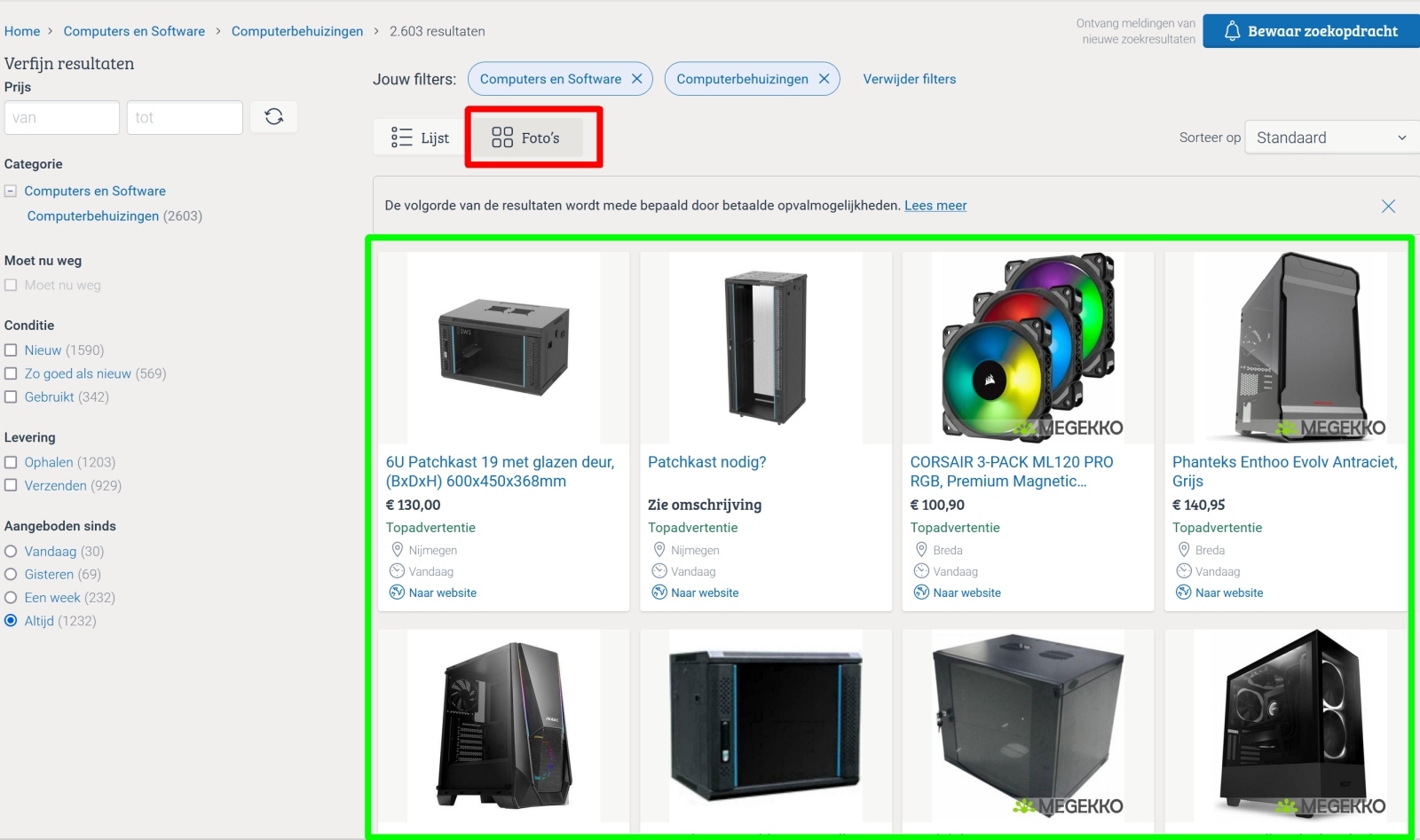Enable the Ophalen delivery filter
This screenshot has width=1420, height=840.
tap(11, 462)
